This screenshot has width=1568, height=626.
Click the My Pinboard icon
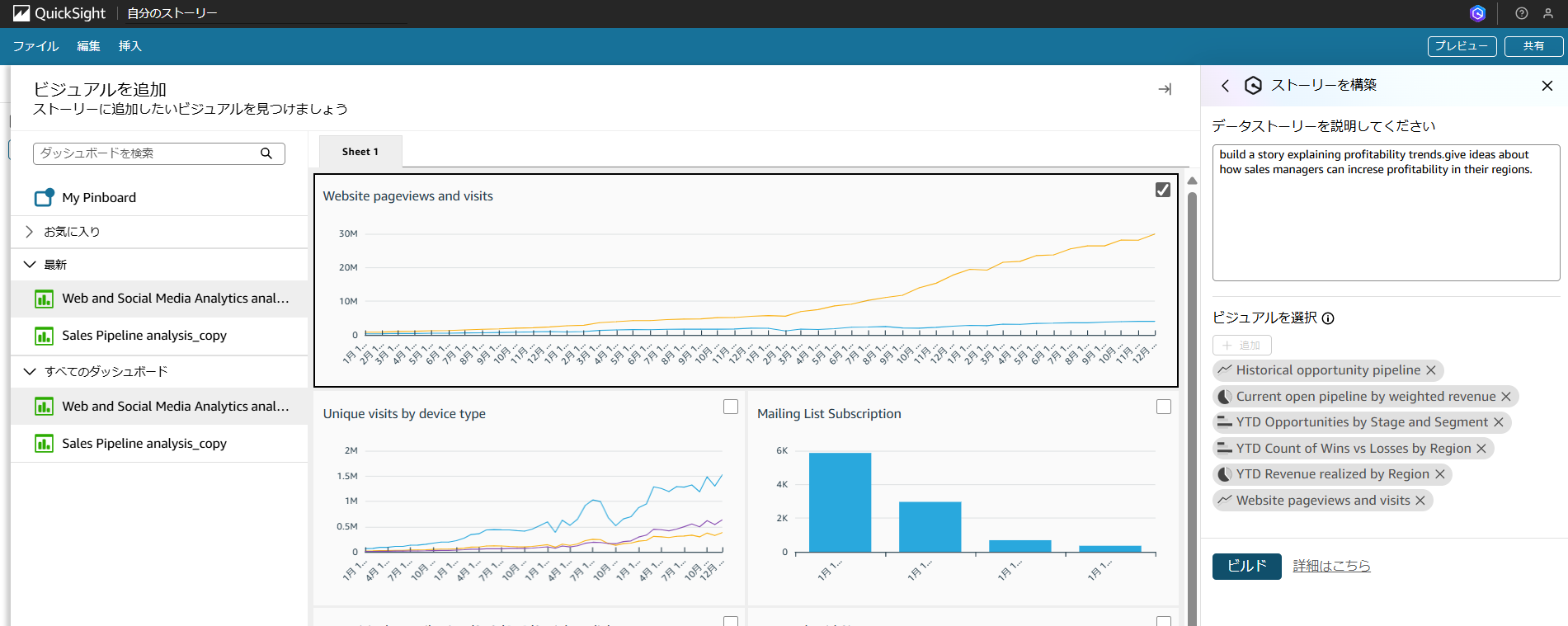[x=44, y=198]
